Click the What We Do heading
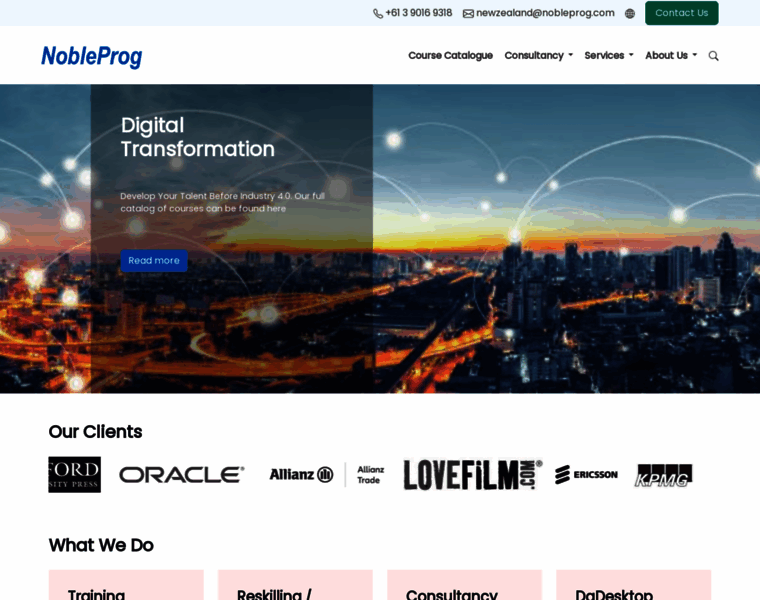Image resolution: width=760 pixels, height=600 pixels. (101, 545)
